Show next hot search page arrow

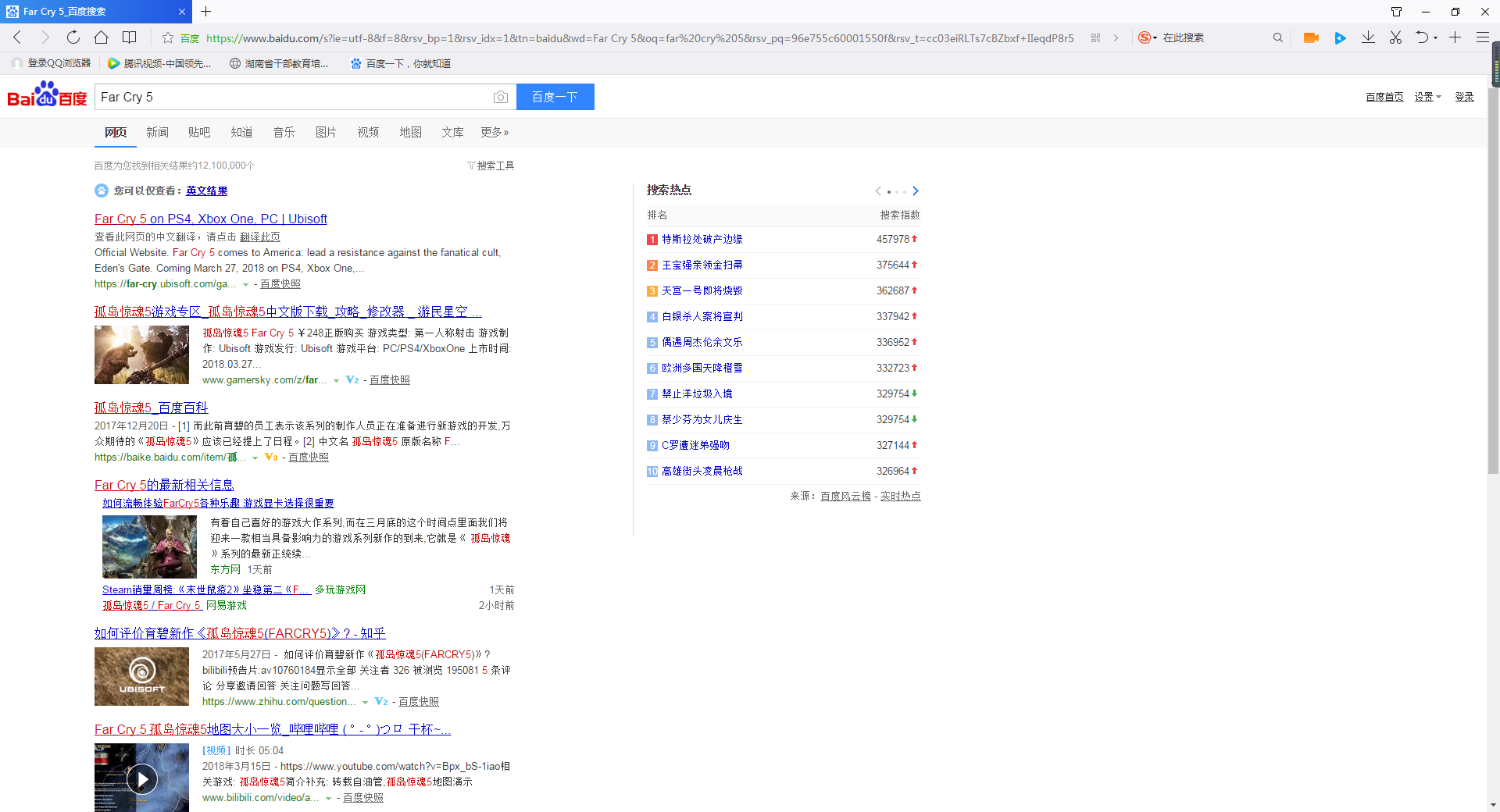(916, 191)
